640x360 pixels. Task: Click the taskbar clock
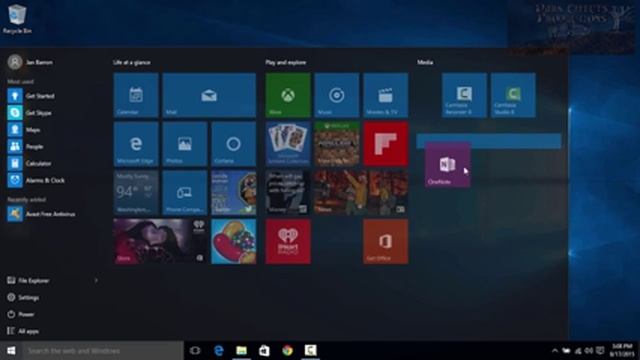click(x=622, y=351)
